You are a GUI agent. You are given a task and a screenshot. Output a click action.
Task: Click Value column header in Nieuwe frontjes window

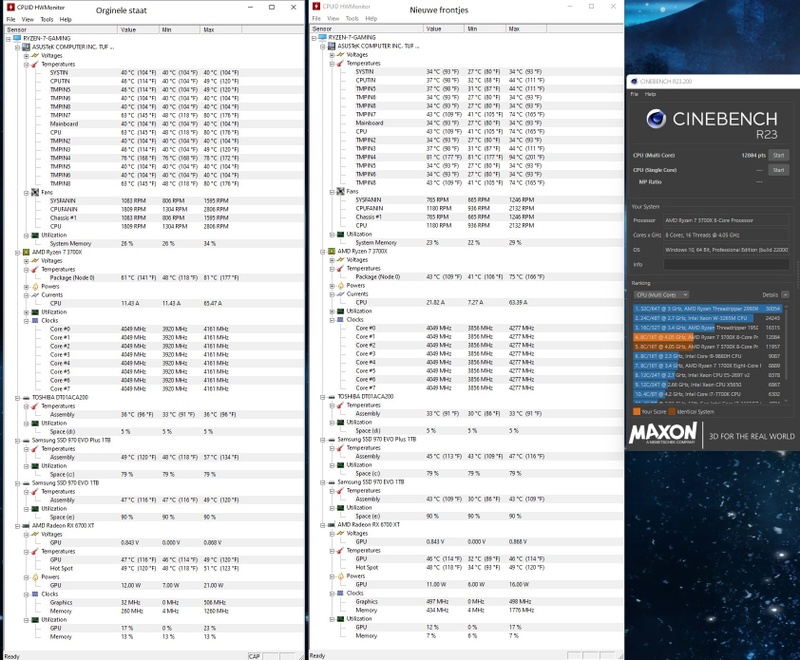443,29
